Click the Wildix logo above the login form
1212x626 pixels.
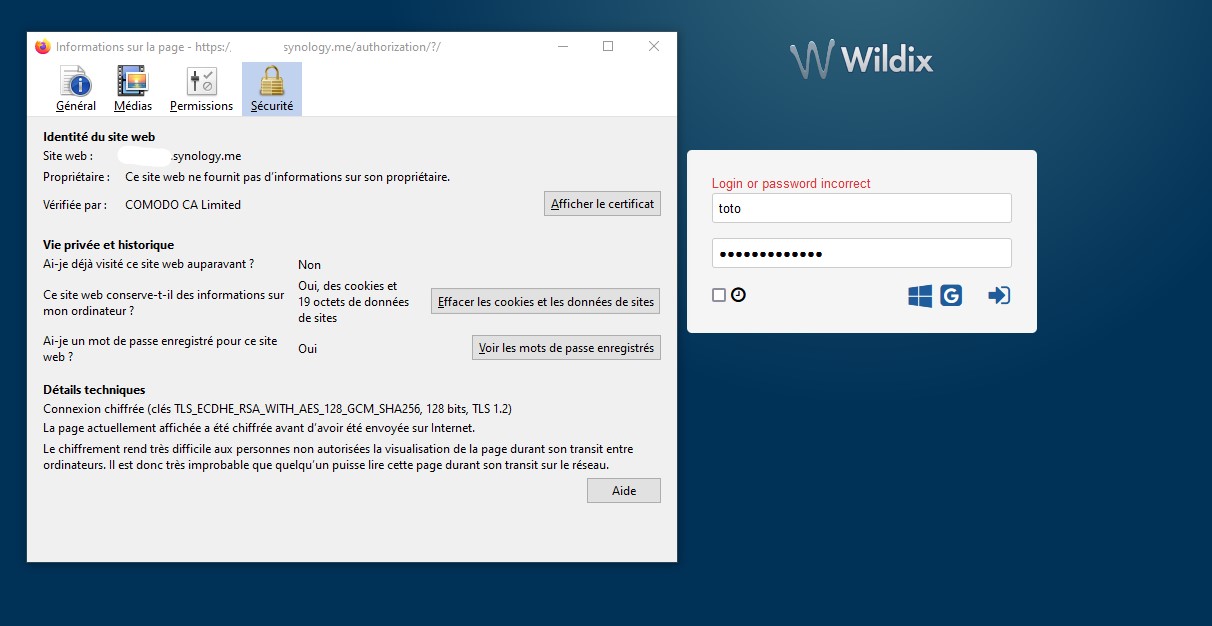tap(861, 59)
